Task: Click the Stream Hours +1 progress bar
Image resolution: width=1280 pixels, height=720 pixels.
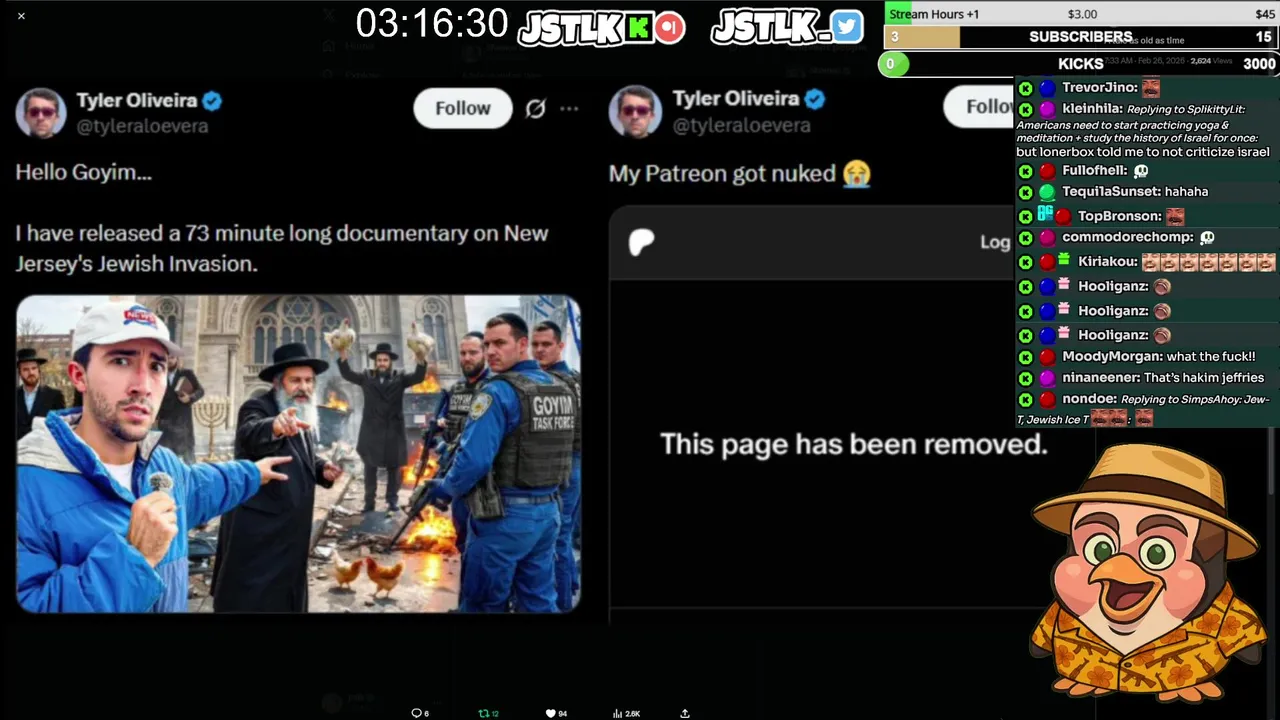Action: 1081,13
